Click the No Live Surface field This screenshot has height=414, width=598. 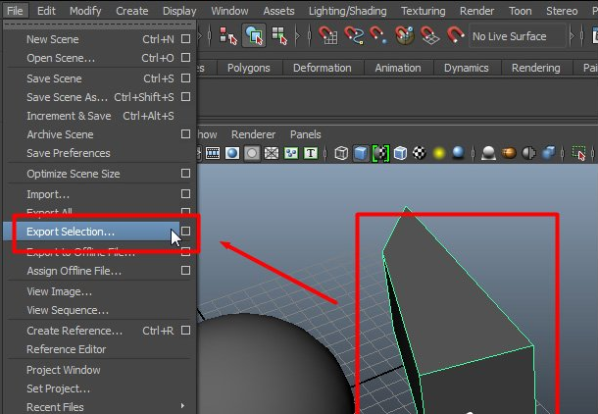(x=518, y=36)
